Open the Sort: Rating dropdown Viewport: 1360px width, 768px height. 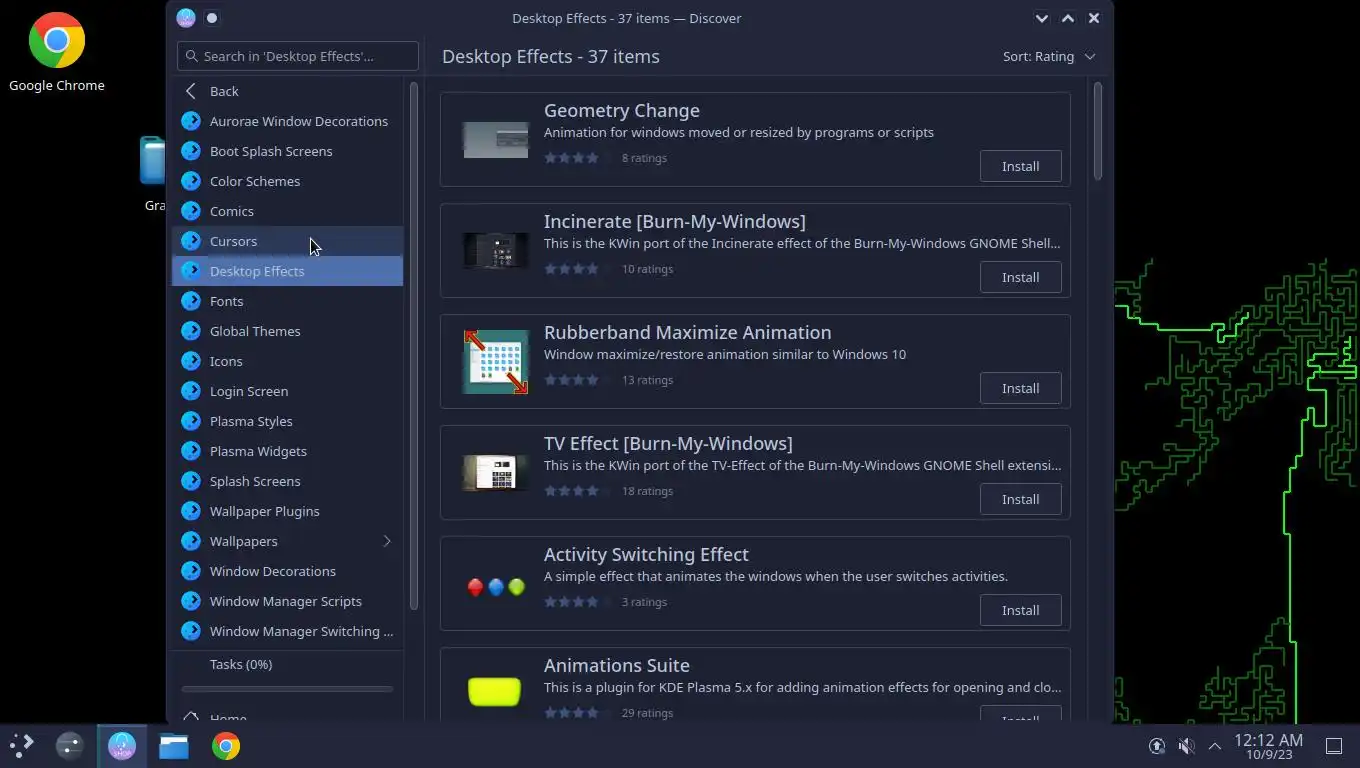[x=1049, y=56]
